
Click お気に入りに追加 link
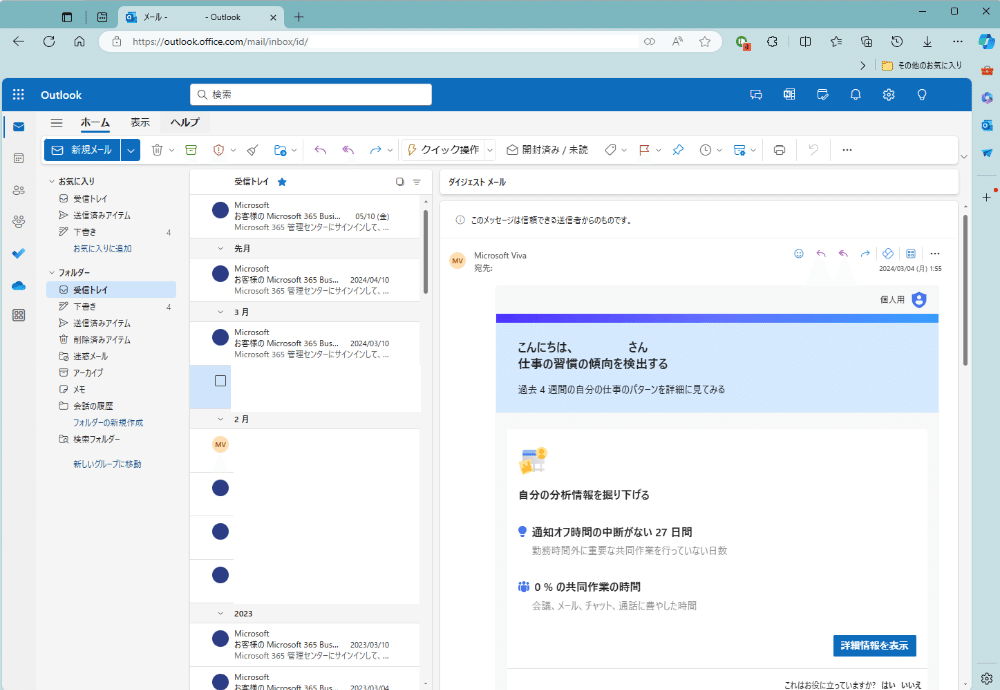point(102,249)
